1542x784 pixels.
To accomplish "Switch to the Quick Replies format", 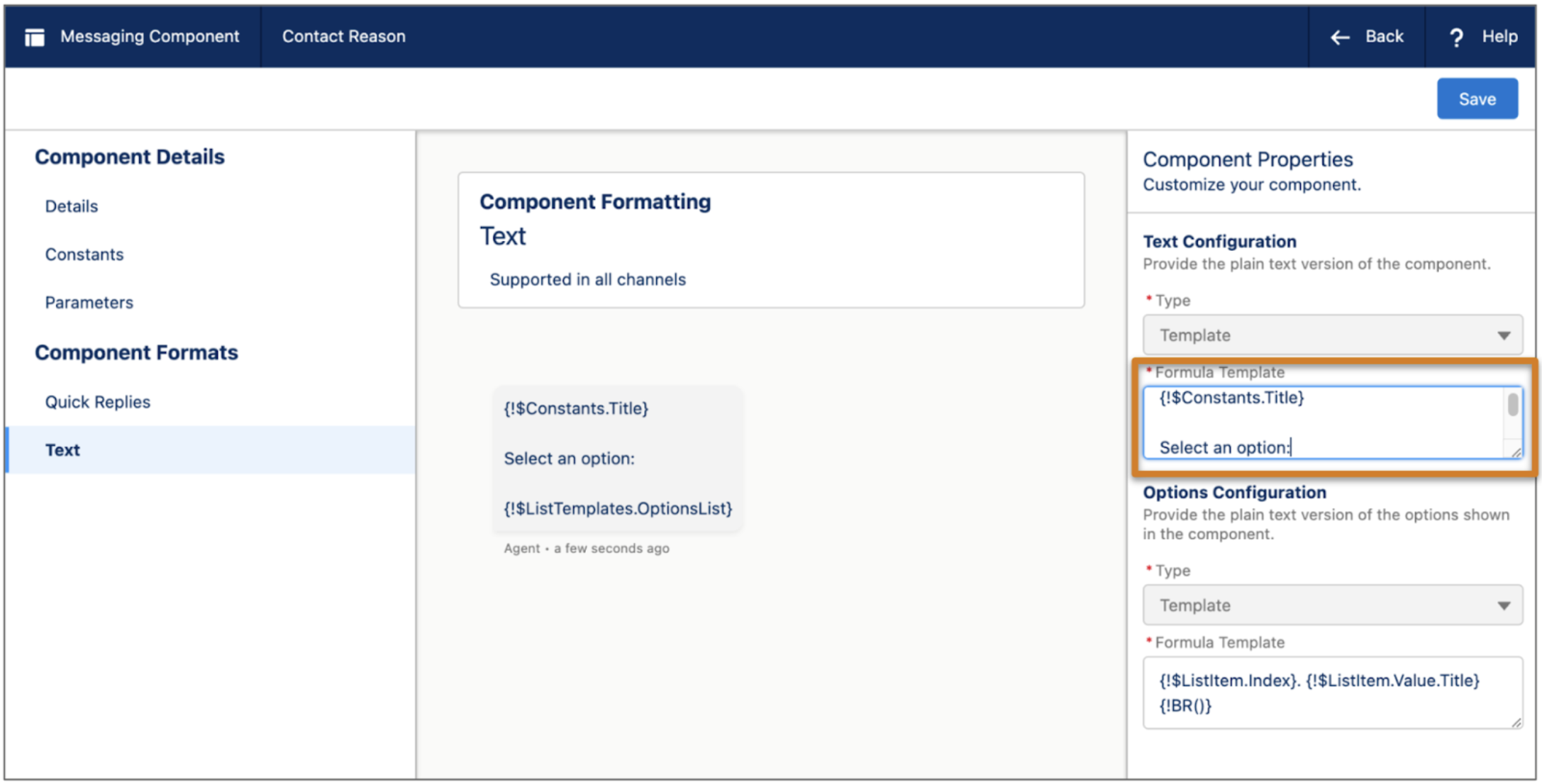I will (x=97, y=401).
